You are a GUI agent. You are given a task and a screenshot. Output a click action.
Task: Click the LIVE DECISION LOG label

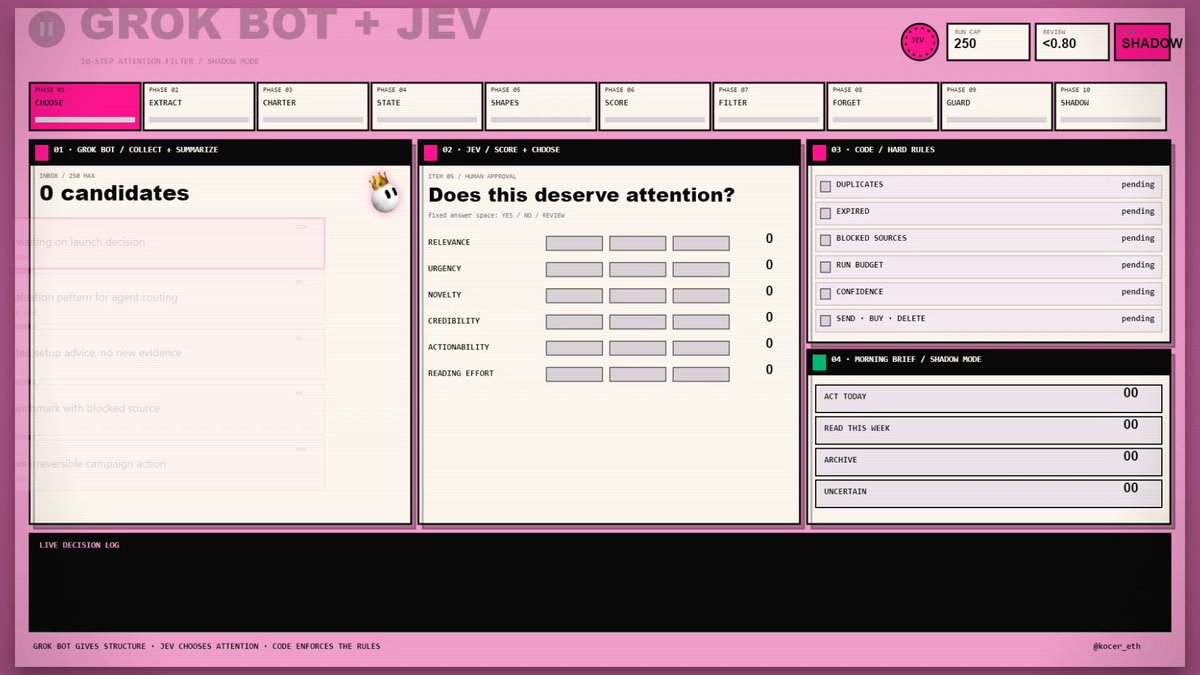tap(79, 545)
